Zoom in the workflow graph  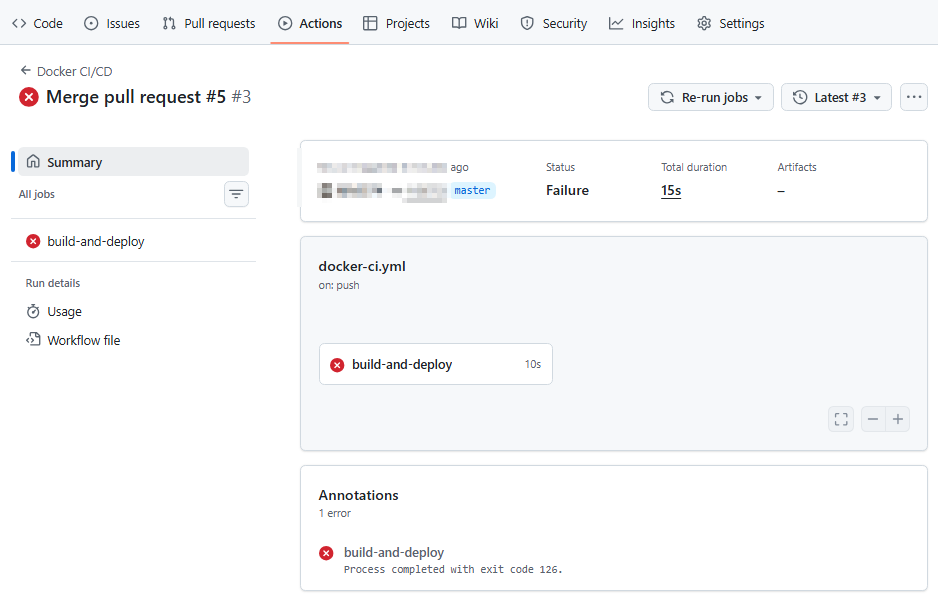(x=898, y=419)
